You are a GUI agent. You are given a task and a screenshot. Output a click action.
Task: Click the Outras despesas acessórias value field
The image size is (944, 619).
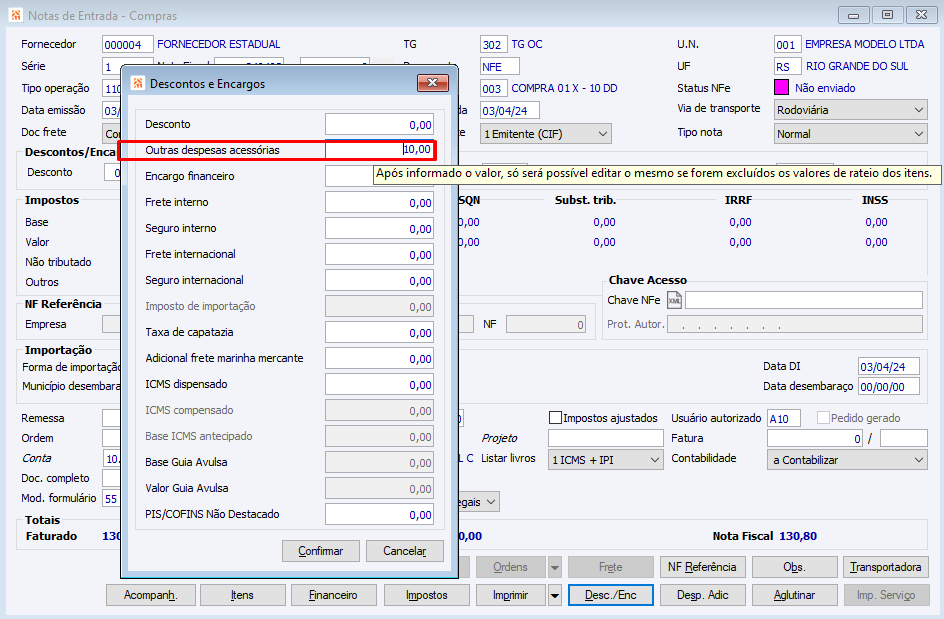coord(379,149)
